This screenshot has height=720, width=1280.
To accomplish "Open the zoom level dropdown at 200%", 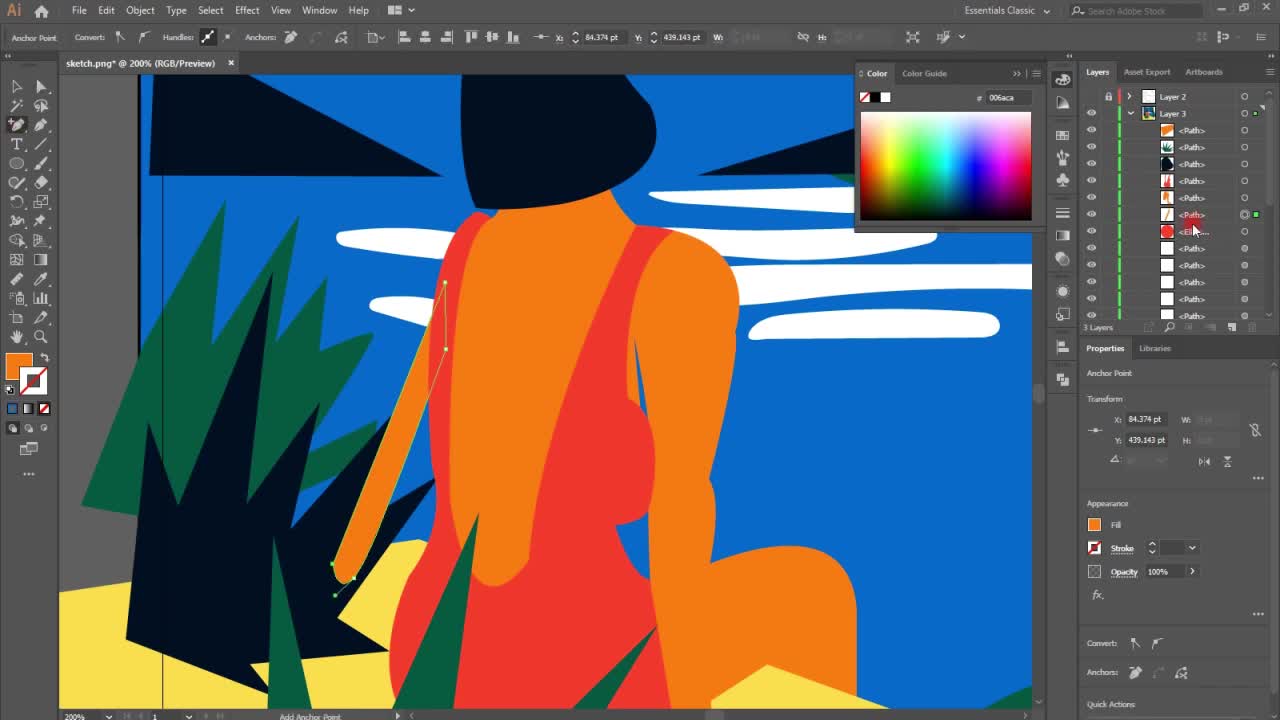I will point(108,716).
